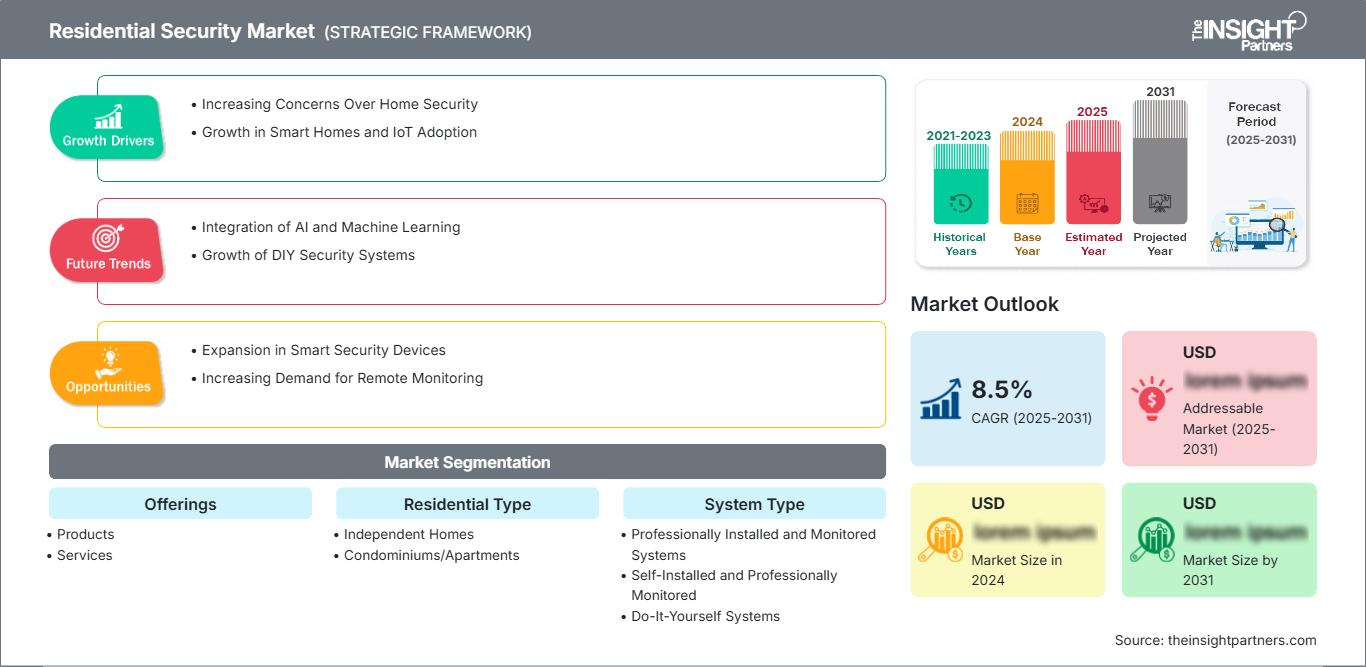Select the Base Year calendar icon
This screenshot has width=1366, height=667.
click(1026, 201)
